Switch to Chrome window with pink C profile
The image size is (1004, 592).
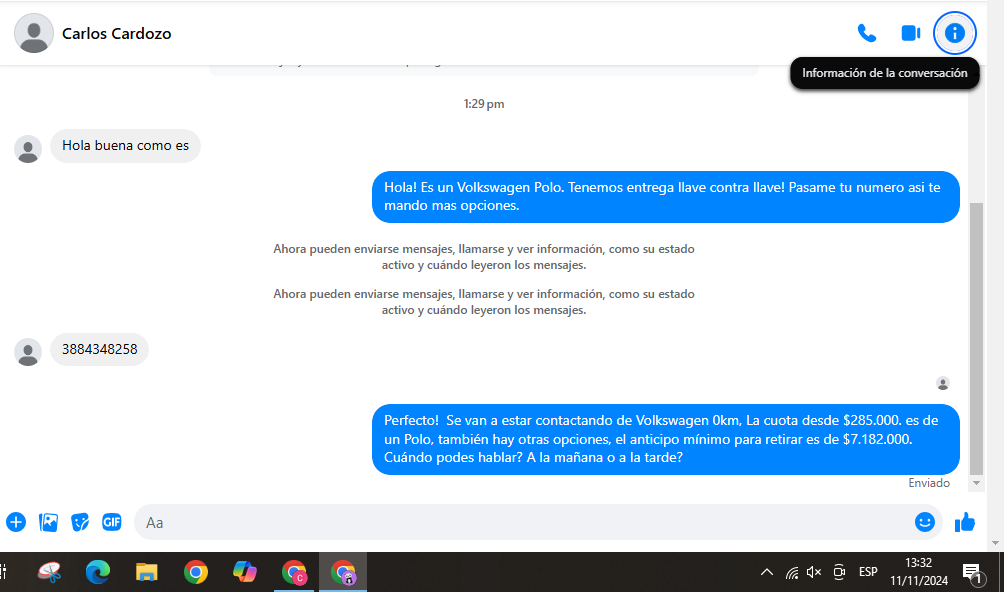(294, 572)
